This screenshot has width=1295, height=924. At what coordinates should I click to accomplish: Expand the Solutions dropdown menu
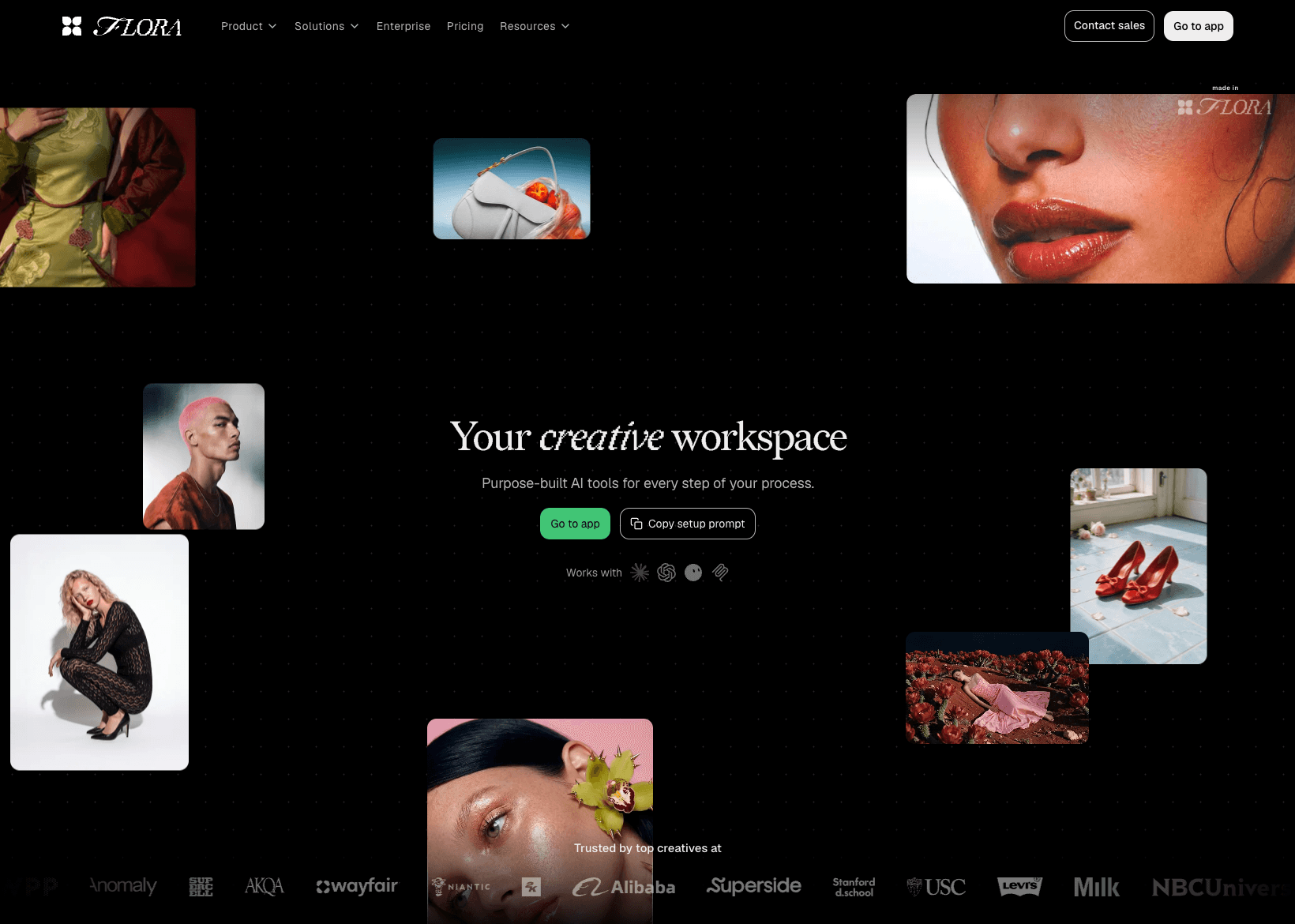tap(326, 26)
